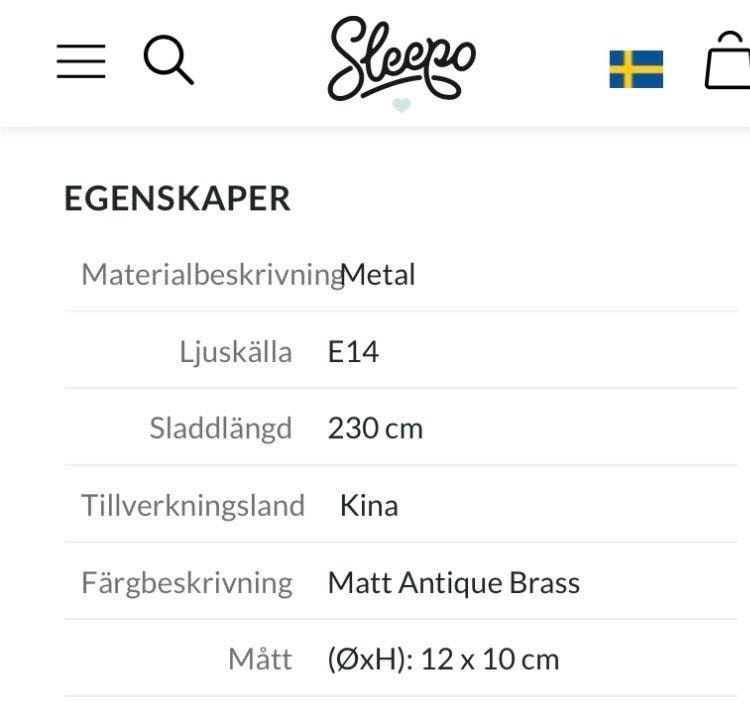Image resolution: width=750 pixels, height=724 pixels.
Task: Click the EGENSKAPER section heading
Action: [x=177, y=198]
